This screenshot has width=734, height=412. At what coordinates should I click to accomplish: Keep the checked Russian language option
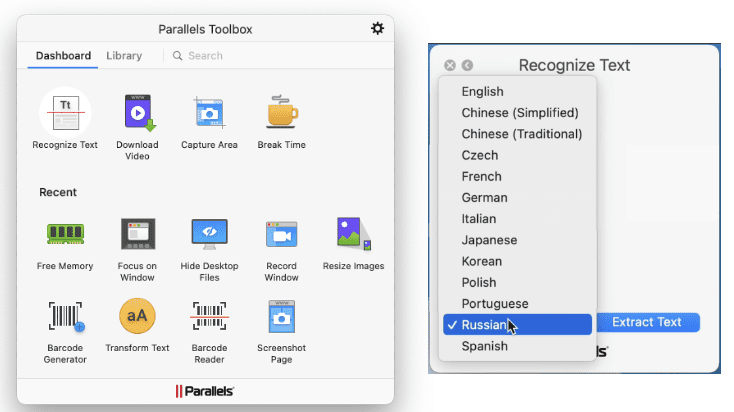coord(517,324)
